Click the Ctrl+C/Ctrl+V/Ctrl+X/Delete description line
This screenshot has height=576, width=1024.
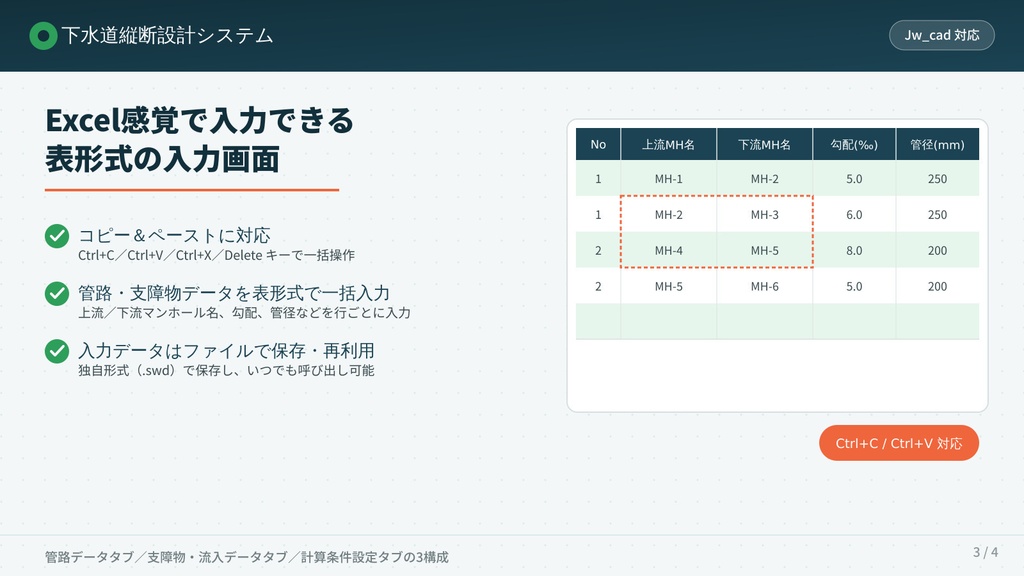[216, 255]
